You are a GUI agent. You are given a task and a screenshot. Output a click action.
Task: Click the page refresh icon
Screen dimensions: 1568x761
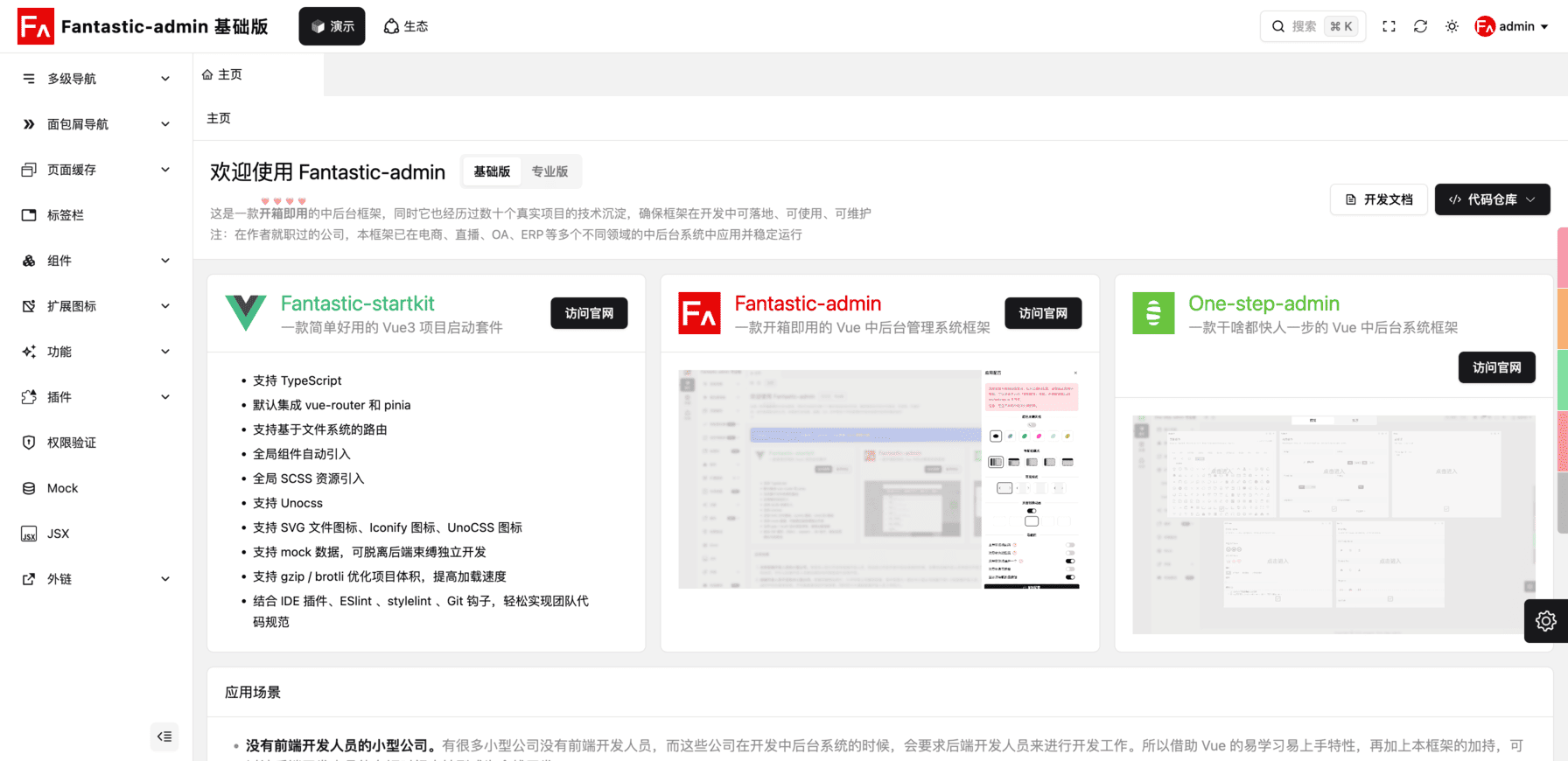click(x=1420, y=26)
